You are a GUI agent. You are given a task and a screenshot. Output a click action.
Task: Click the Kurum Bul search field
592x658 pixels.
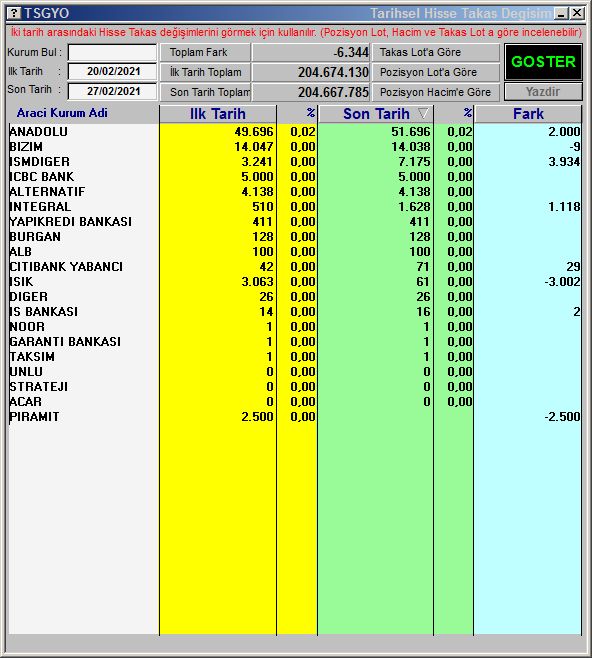(112, 53)
